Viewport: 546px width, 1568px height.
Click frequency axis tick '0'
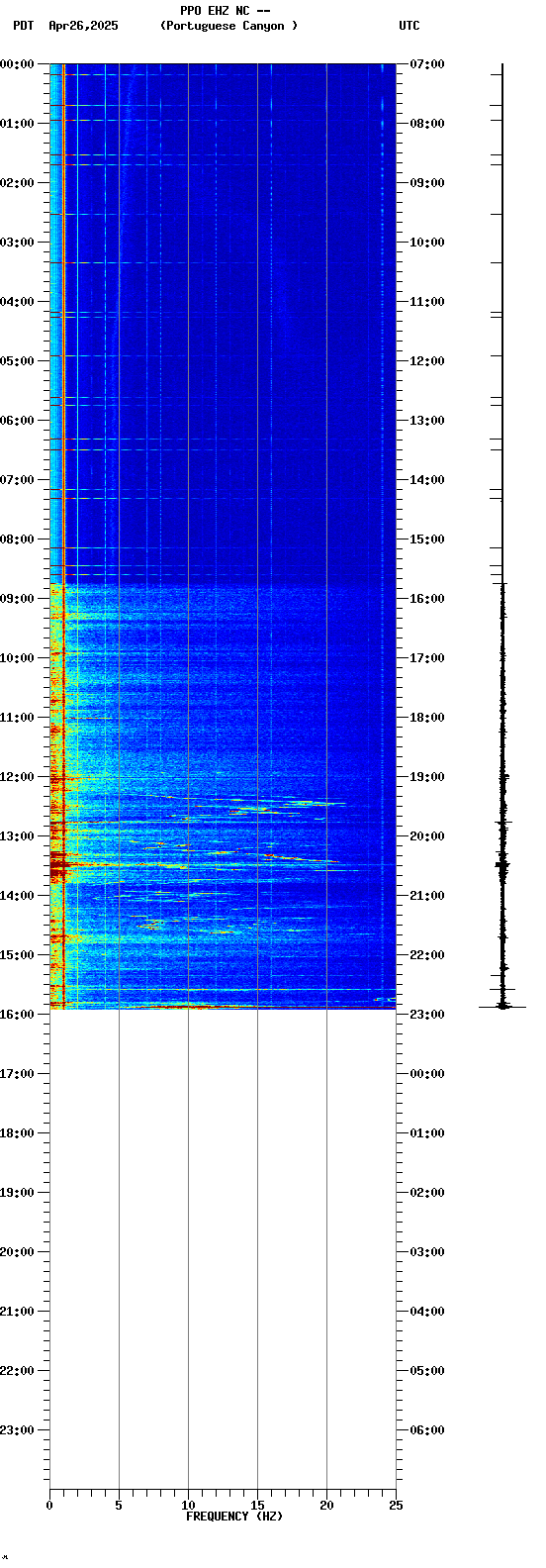coord(49,1506)
